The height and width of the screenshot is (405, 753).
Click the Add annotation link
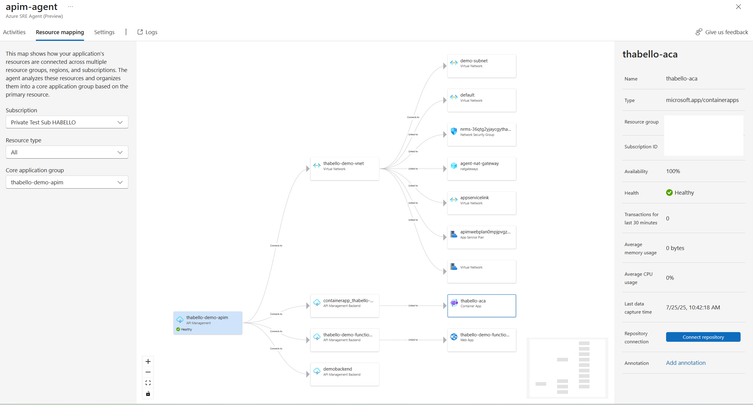tap(686, 363)
